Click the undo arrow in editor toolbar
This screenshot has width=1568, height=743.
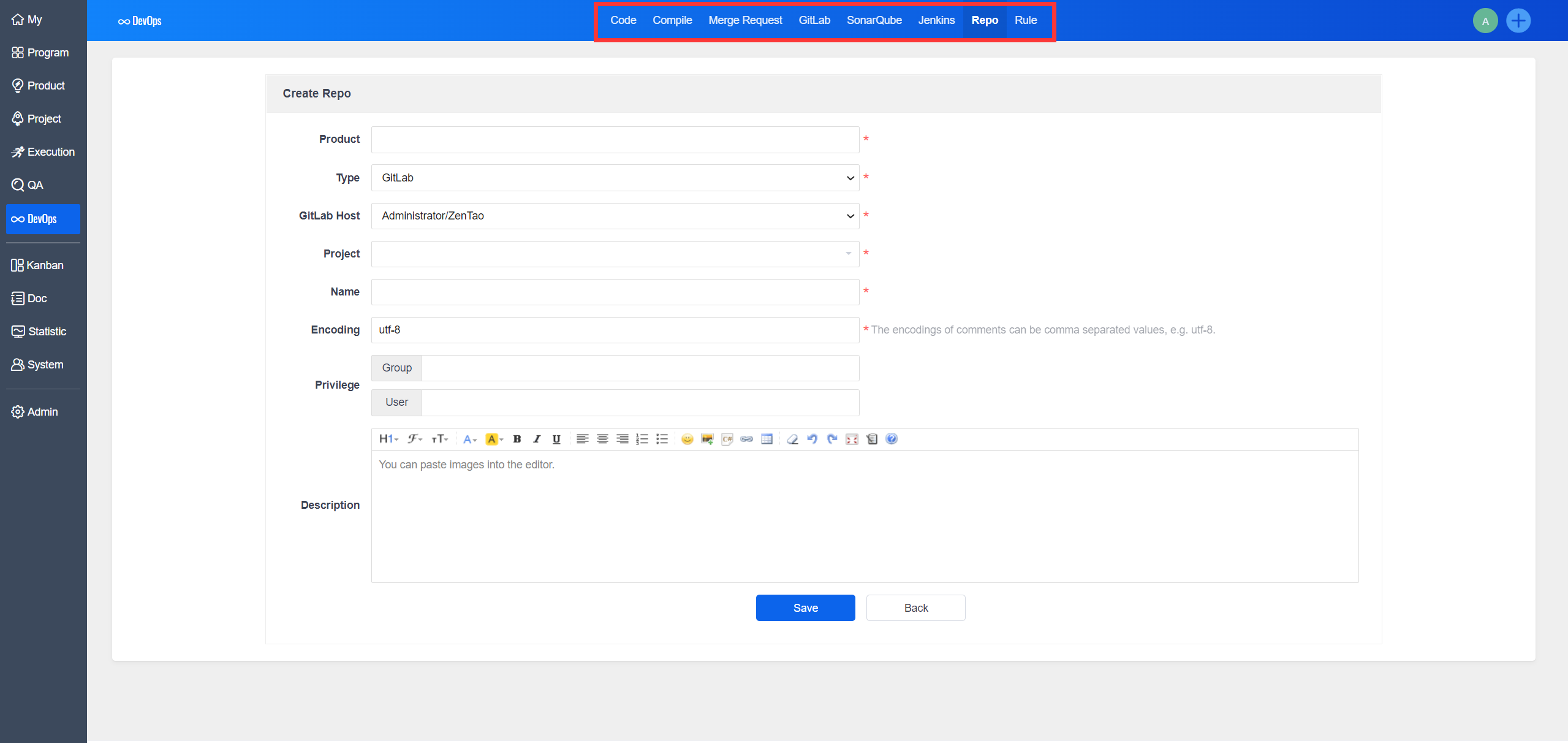coord(812,439)
